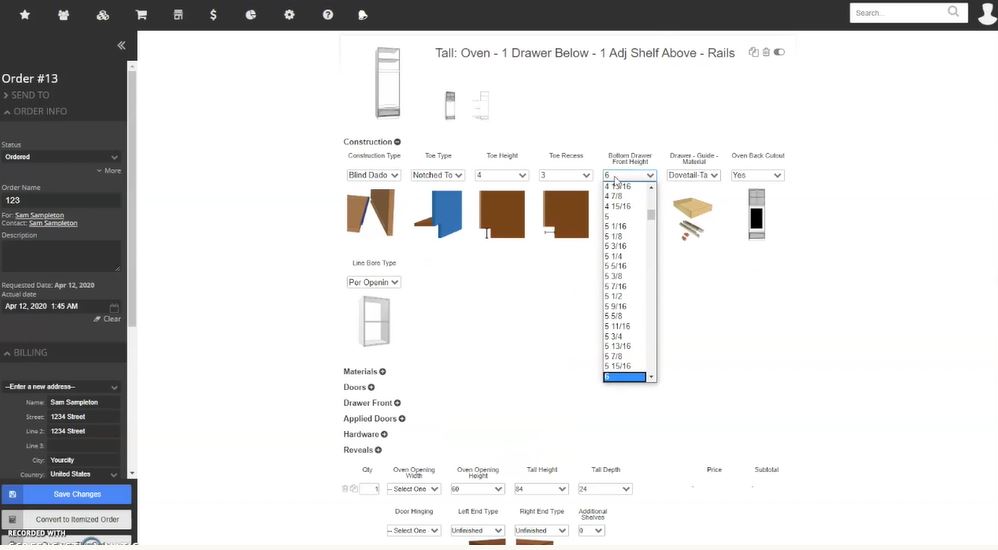998x550 pixels.
Task: Open the Drawer Guide Material dropdown
Action: click(694, 175)
